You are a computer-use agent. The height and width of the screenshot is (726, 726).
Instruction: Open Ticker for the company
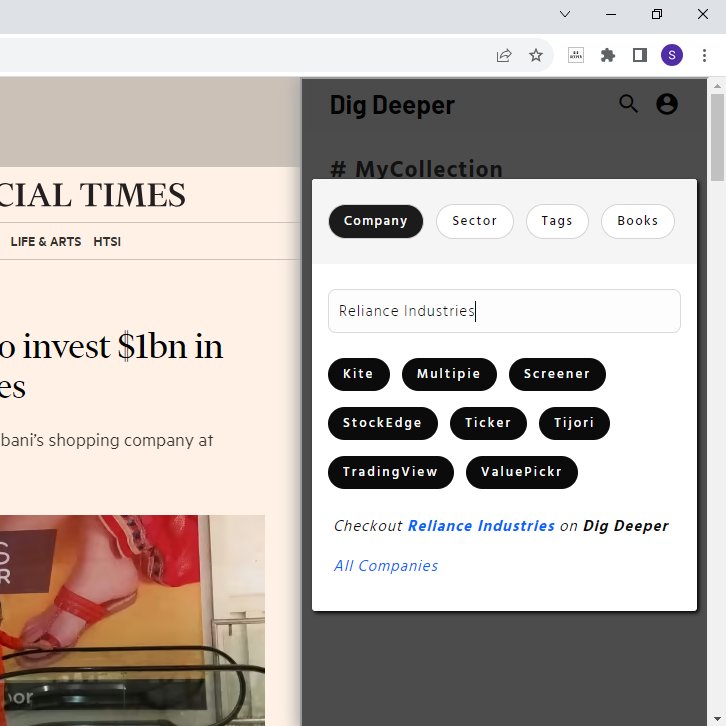[488, 423]
